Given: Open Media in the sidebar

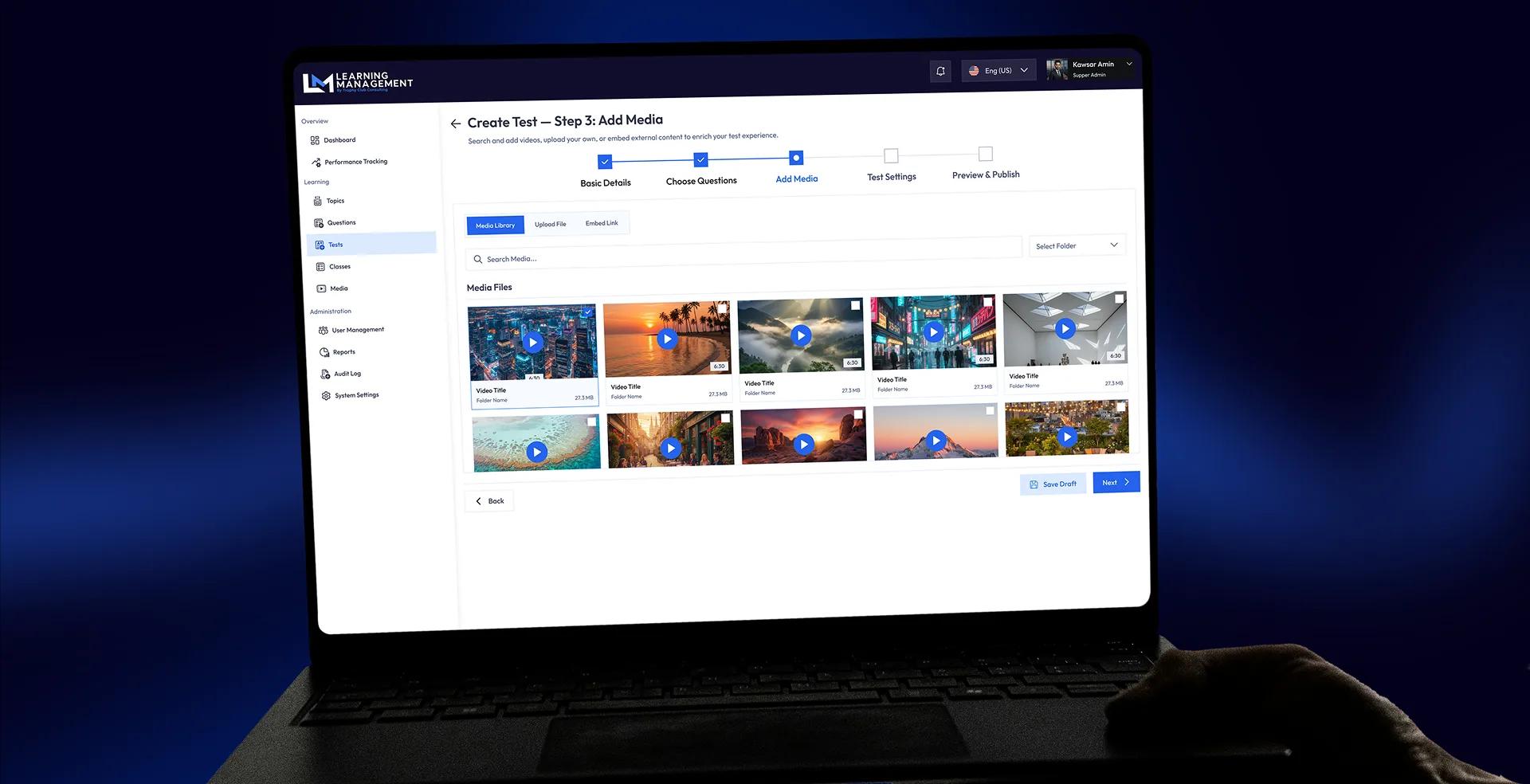Looking at the screenshot, I should [x=332, y=288].
